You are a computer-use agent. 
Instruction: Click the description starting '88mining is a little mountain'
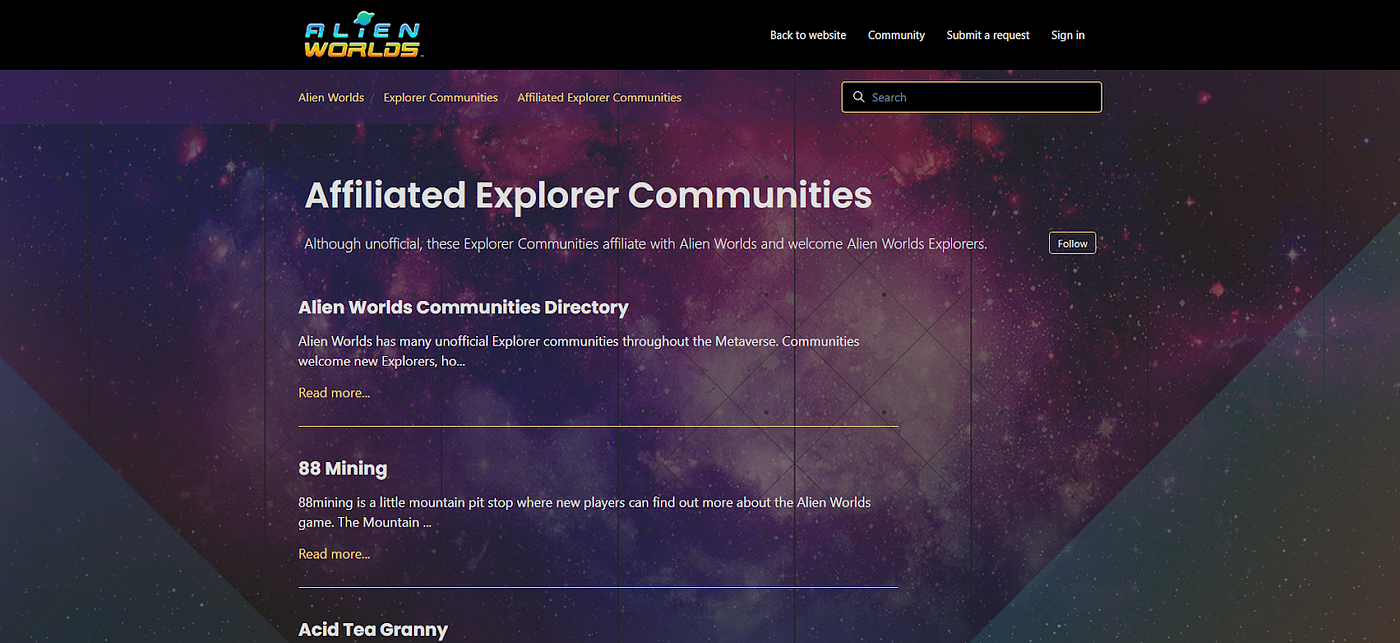pos(584,512)
